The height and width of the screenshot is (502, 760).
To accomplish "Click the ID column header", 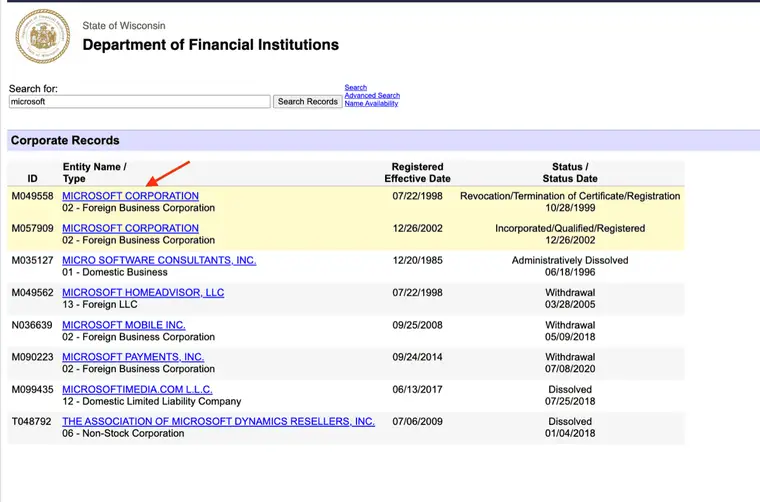I will tap(32, 179).
